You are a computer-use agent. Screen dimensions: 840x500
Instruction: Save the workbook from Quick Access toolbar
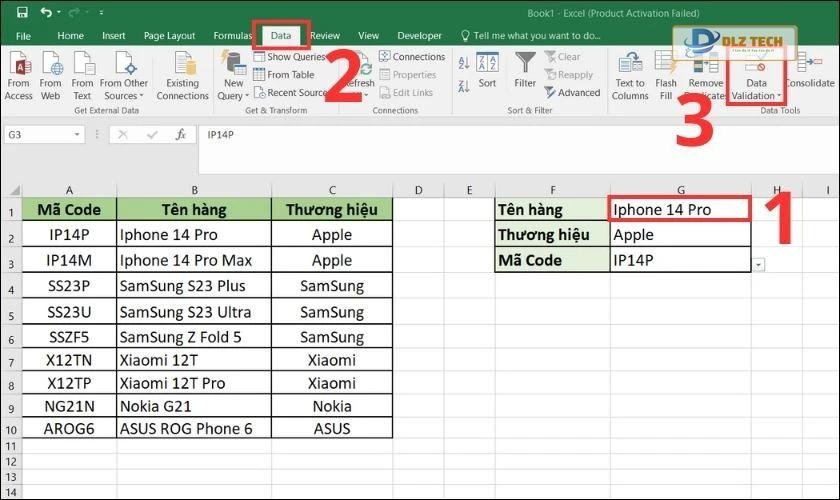[20, 13]
